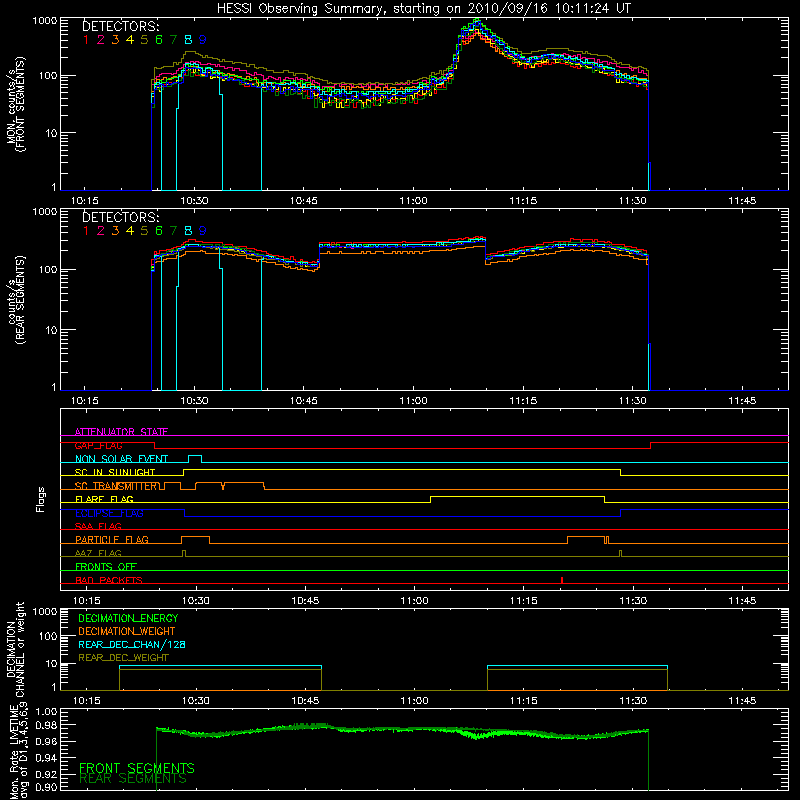Viewport: 800px width, 800px height.
Task: Click the DETECTORS: heading in the front segments plot
Action: coord(121,26)
